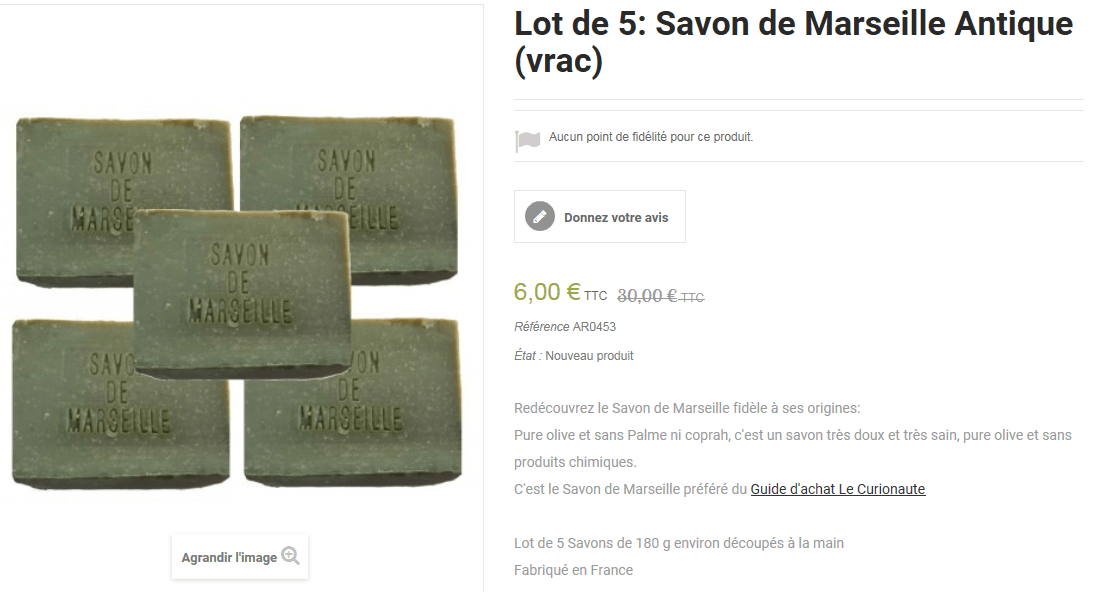
Task: Click the Redécouvrez le Savon de Marseille line
Action: pos(687,408)
